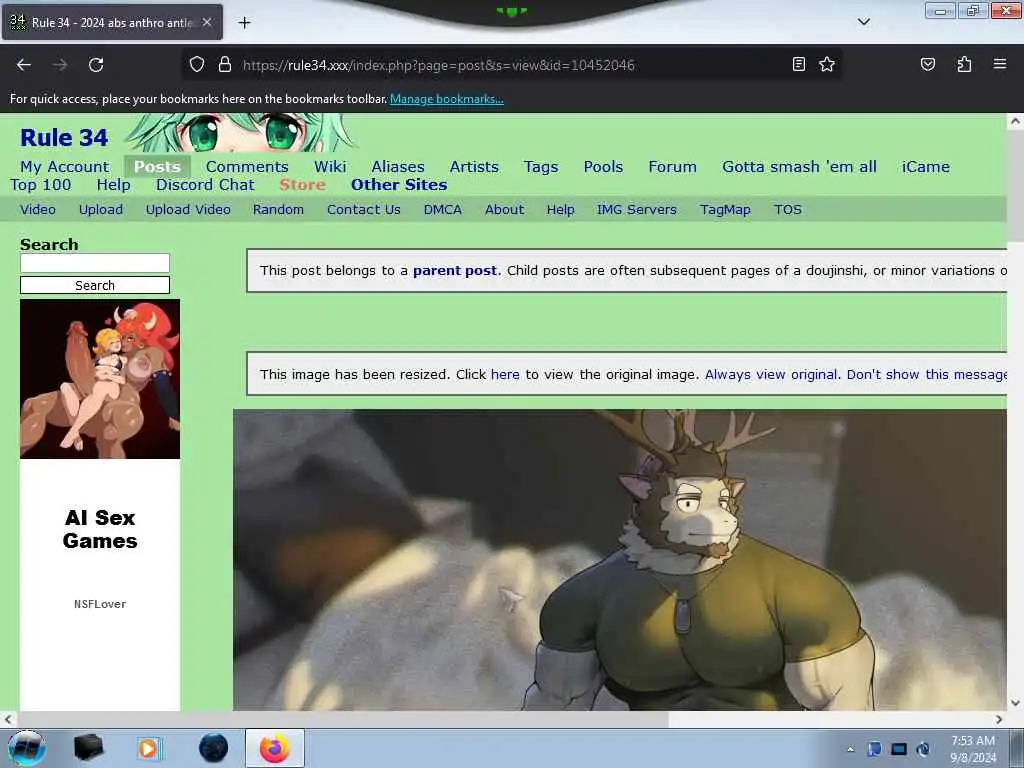Open the Tags page
The width and height of the screenshot is (1024, 768).
pos(541,167)
